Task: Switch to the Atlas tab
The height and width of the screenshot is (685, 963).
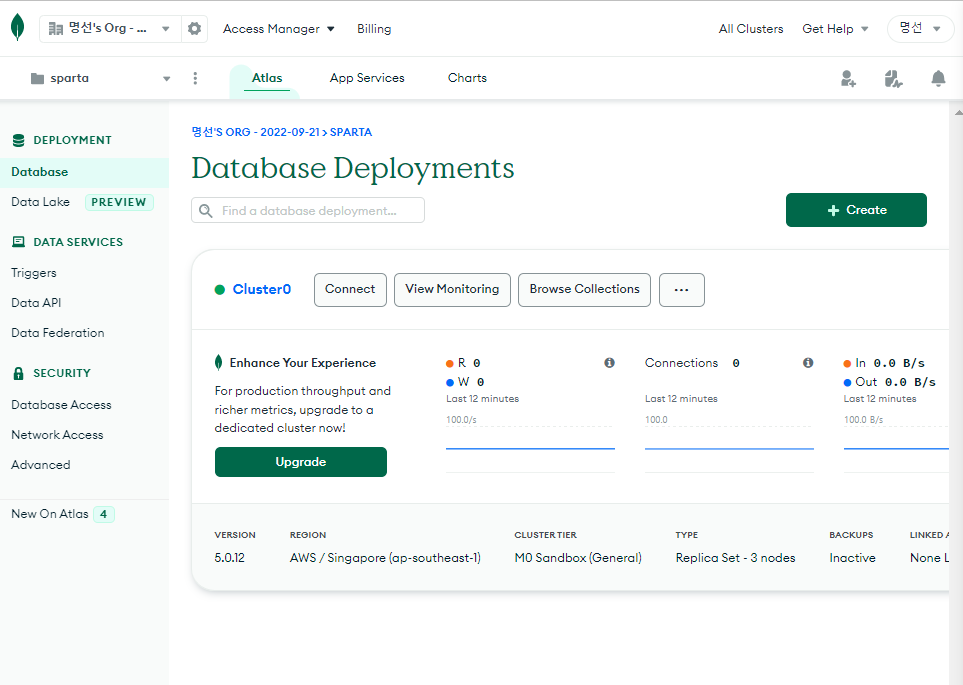Action: pos(267,78)
